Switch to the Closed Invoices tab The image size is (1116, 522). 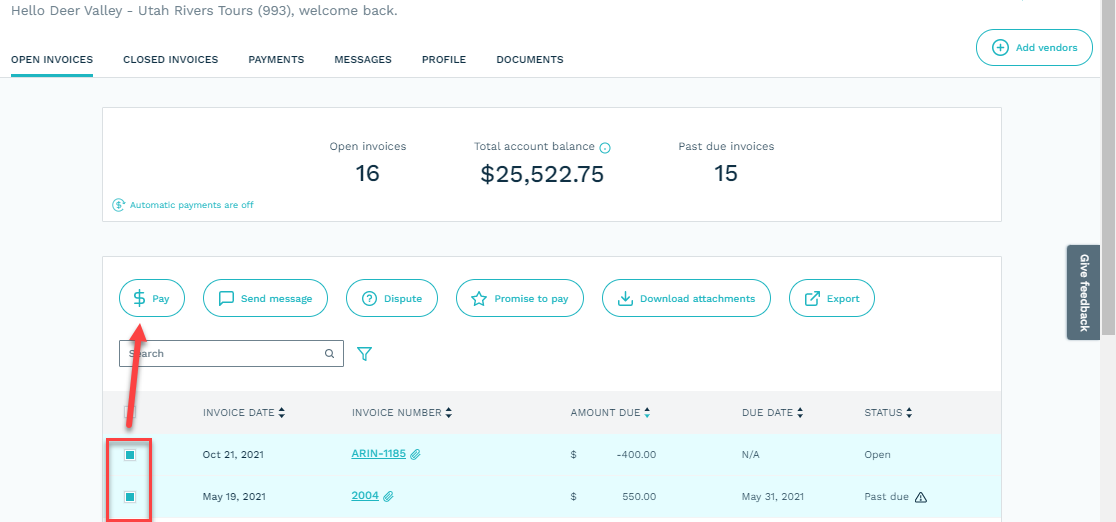point(170,60)
